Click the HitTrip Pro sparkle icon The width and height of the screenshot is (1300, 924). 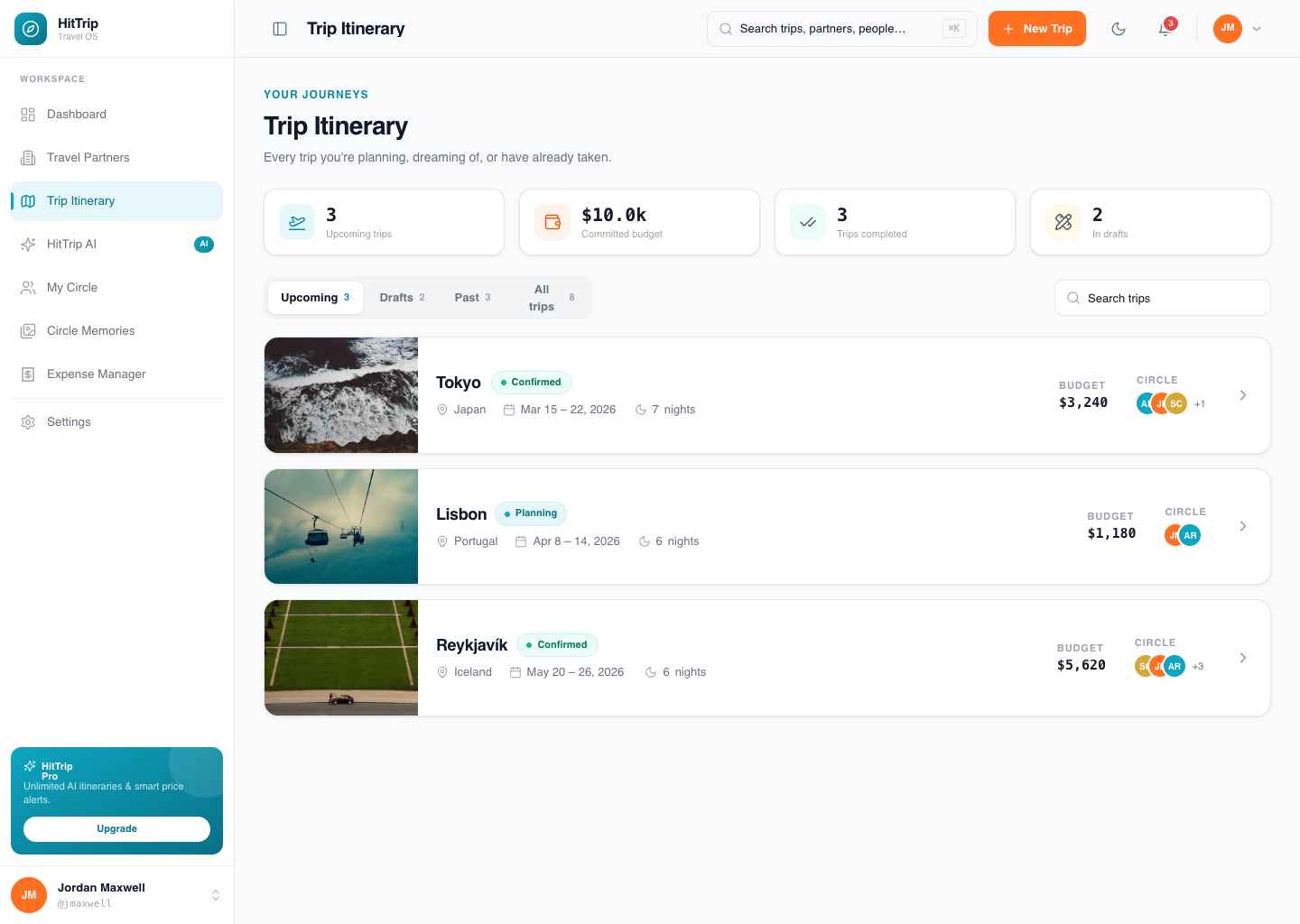point(30,766)
